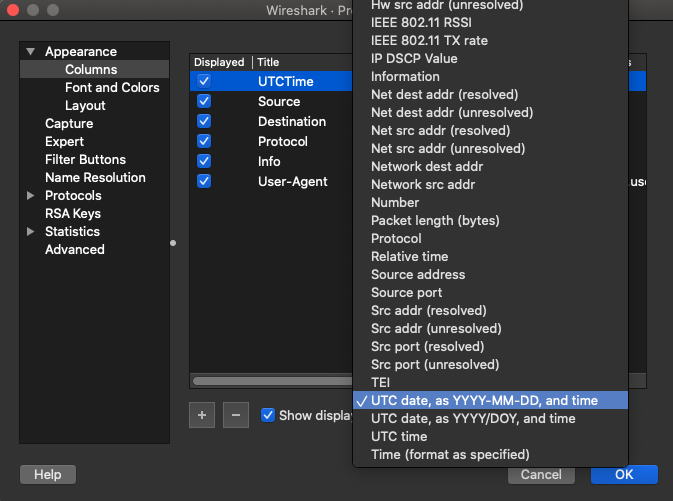Screen dimensions: 673x501
Task: Choose Network dest addr option
Action: (x=490, y=167)
